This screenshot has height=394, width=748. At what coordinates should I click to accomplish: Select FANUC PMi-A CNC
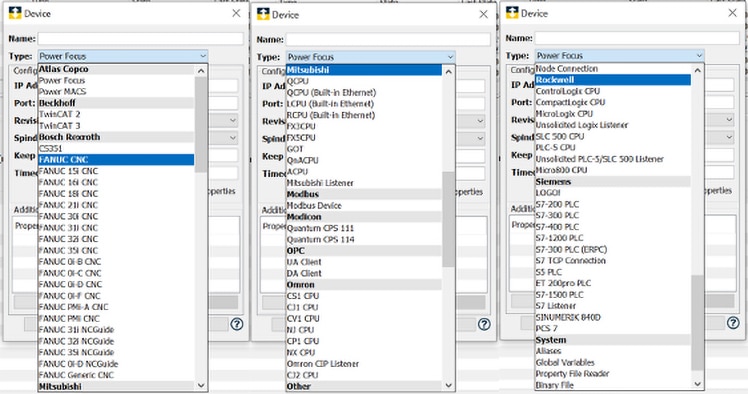point(73,307)
